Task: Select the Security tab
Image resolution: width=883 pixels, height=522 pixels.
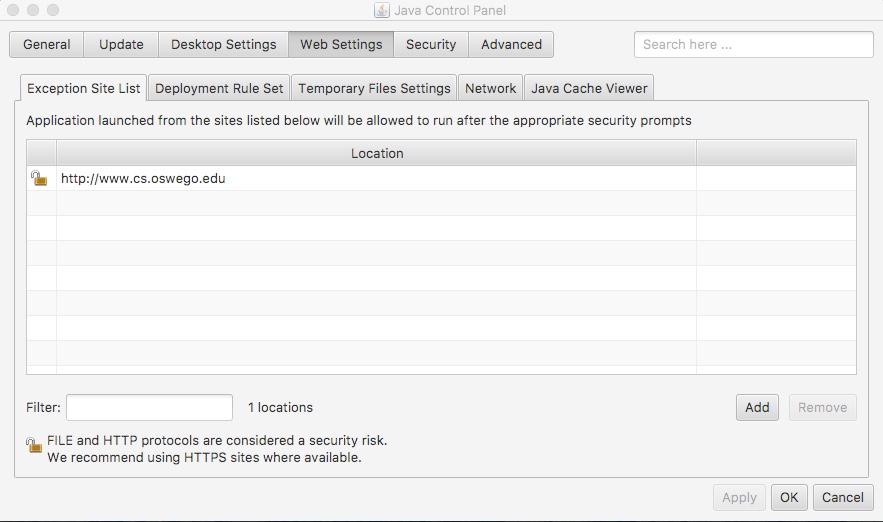Action: coord(431,45)
